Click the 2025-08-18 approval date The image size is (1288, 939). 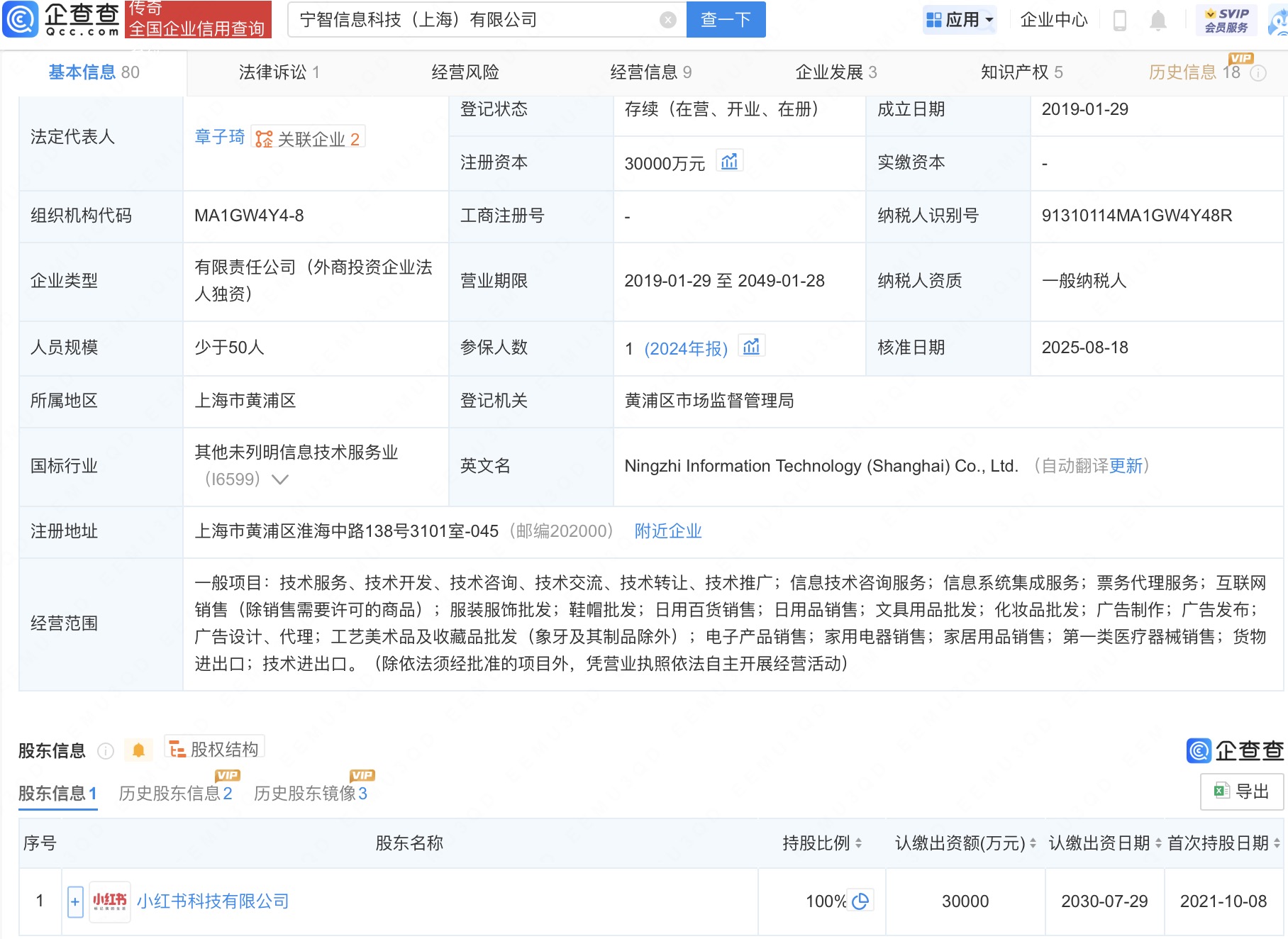click(1085, 348)
